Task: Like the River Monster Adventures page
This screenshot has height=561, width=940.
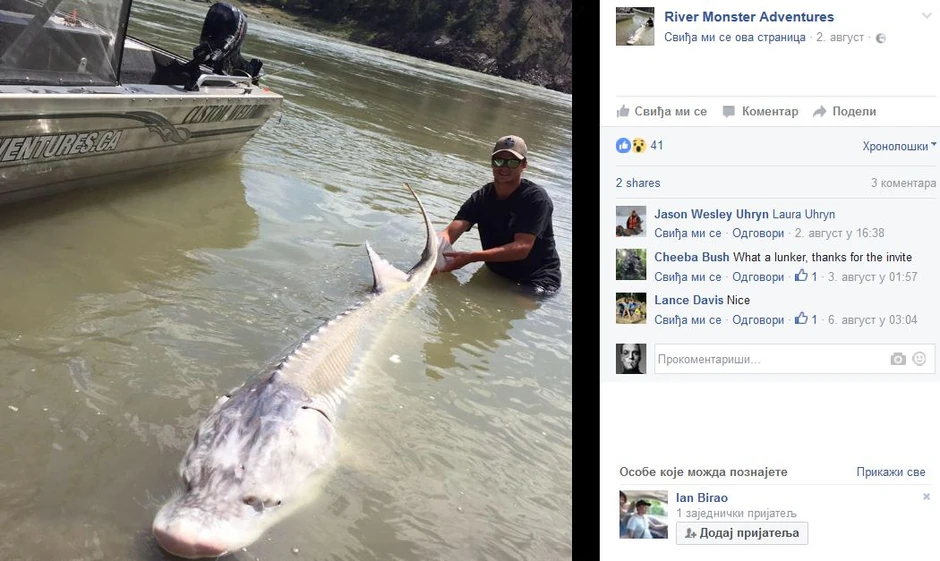Action: pyautogui.click(x=734, y=37)
